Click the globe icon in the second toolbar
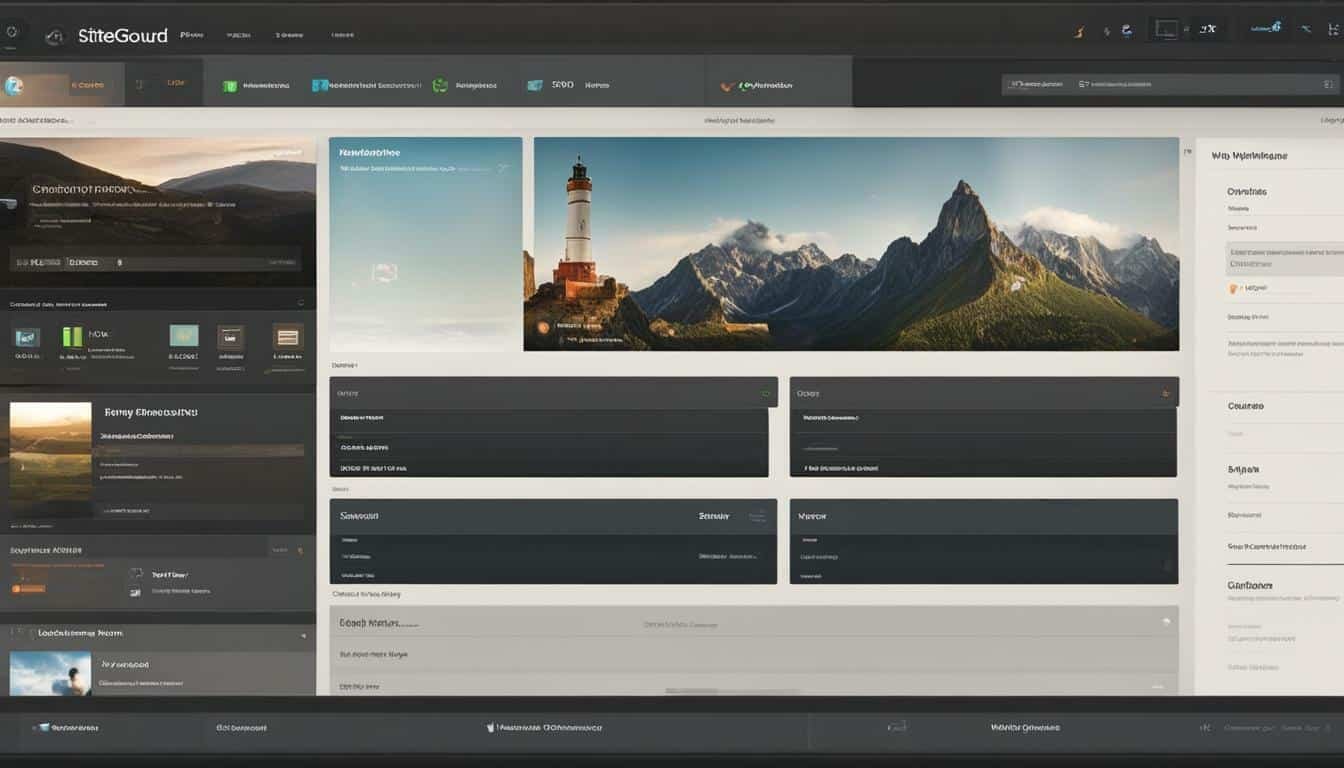The image size is (1344, 768). 13,86
